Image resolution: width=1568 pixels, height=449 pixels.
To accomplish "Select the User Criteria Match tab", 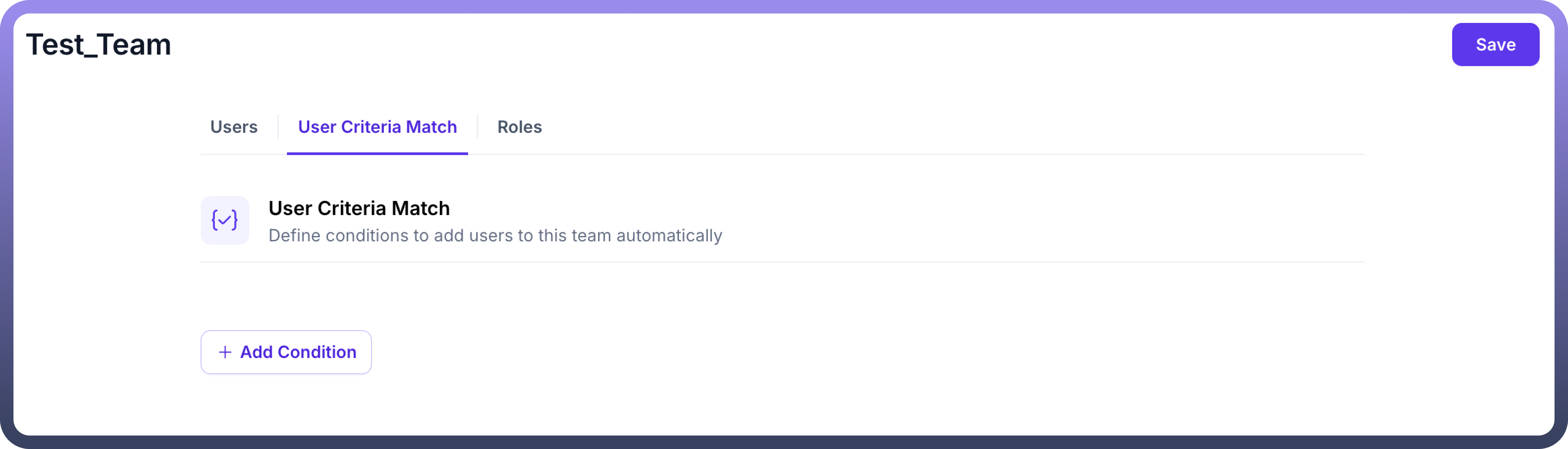I will pos(377,127).
